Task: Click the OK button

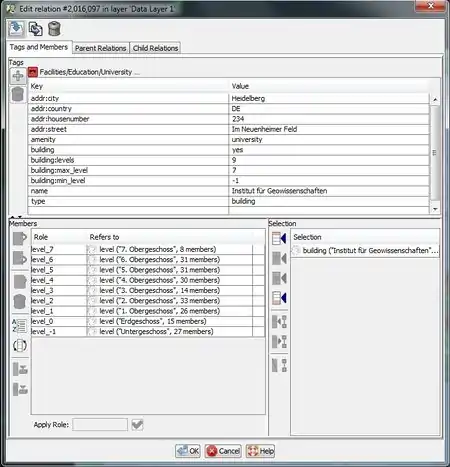Action: tap(188, 451)
